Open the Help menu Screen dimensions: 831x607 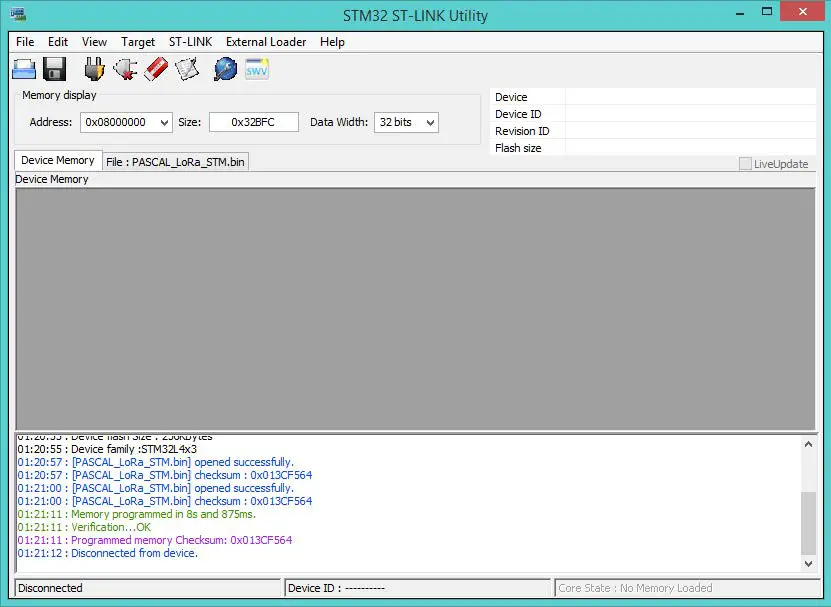(332, 42)
